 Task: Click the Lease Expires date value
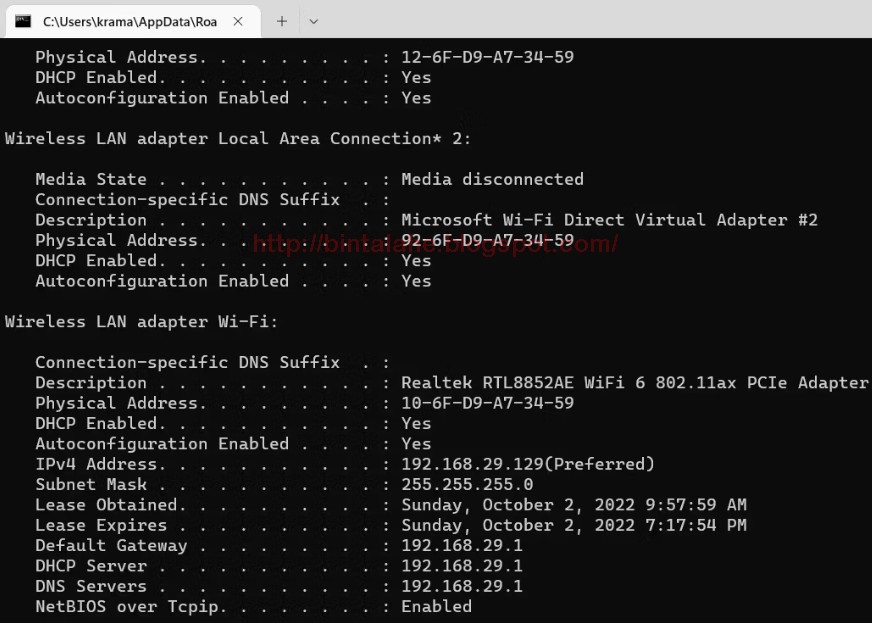(x=574, y=525)
